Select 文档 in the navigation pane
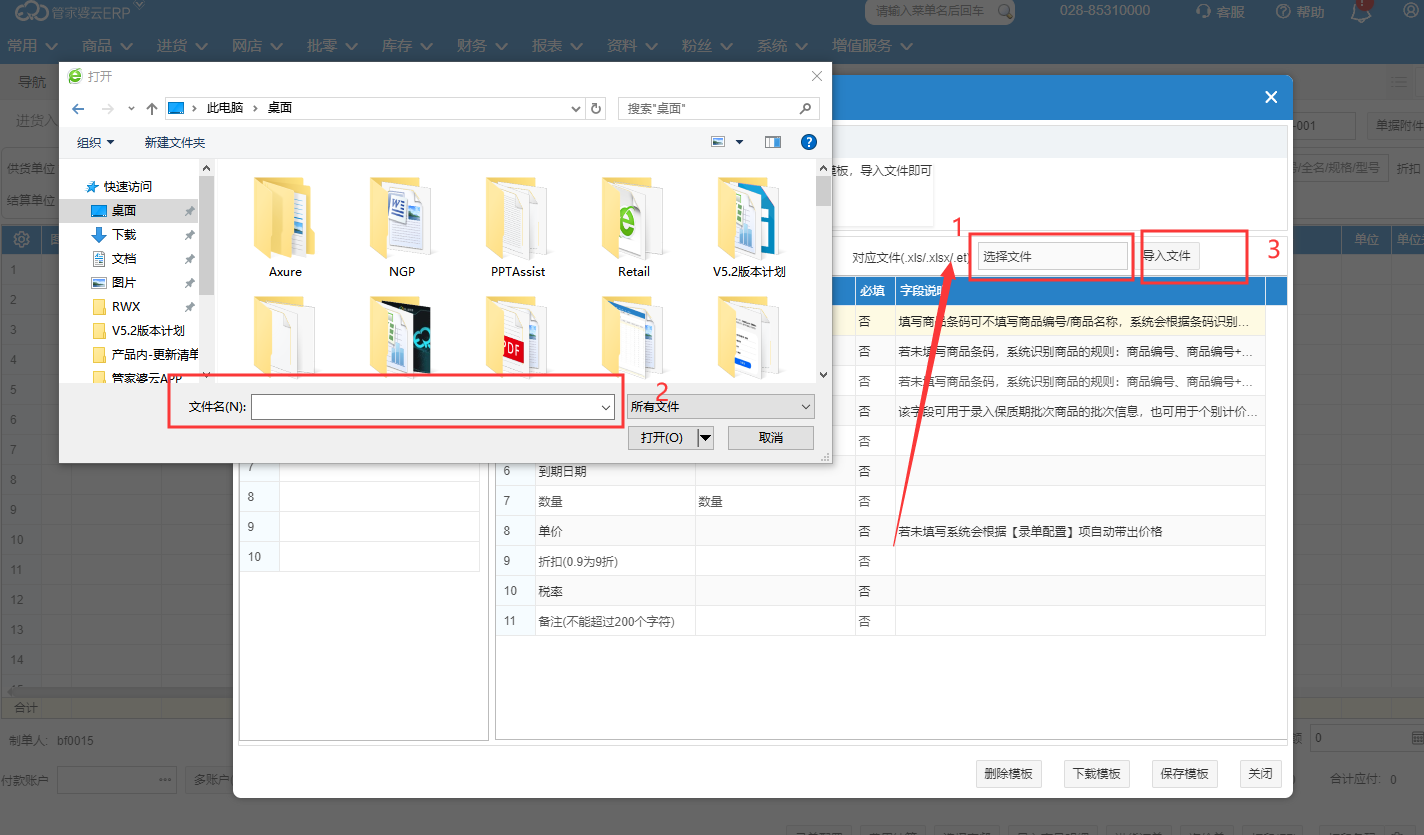This screenshot has height=835, width=1424. point(124,259)
